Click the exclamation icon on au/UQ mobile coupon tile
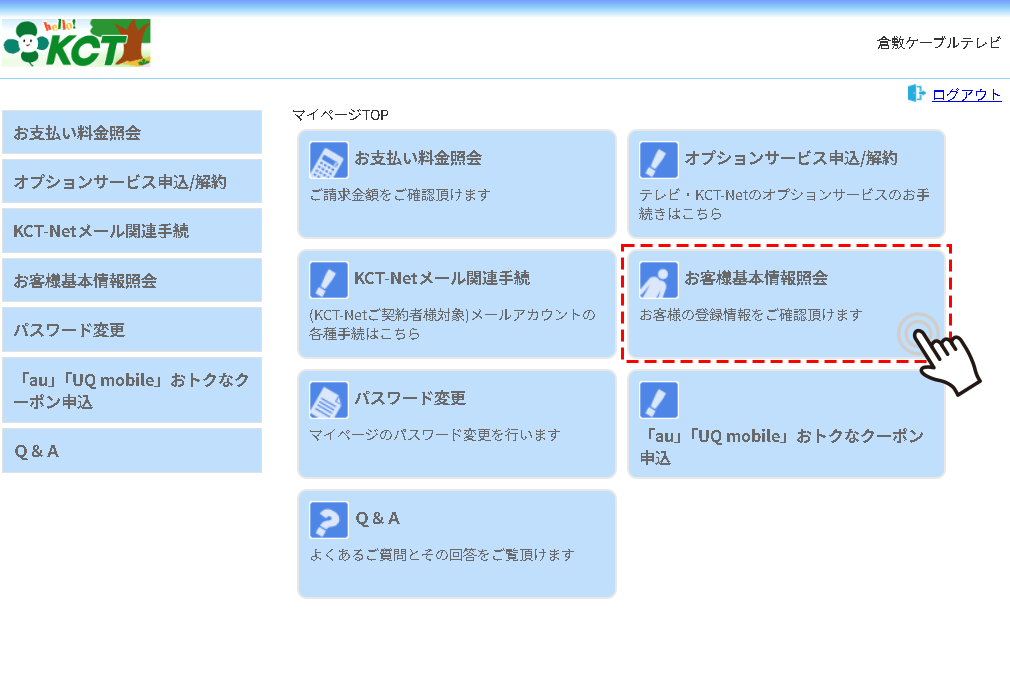The height and width of the screenshot is (684, 1010). 659,400
